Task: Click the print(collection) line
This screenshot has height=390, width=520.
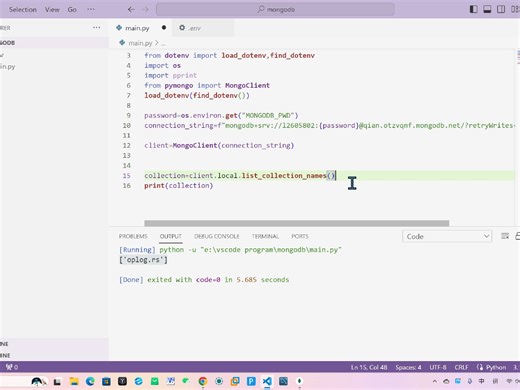Action: pyautogui.click(x=178, y=185)
